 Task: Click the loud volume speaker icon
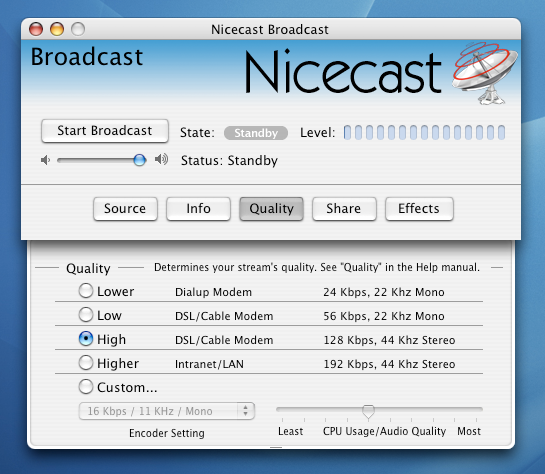point(161,160)
